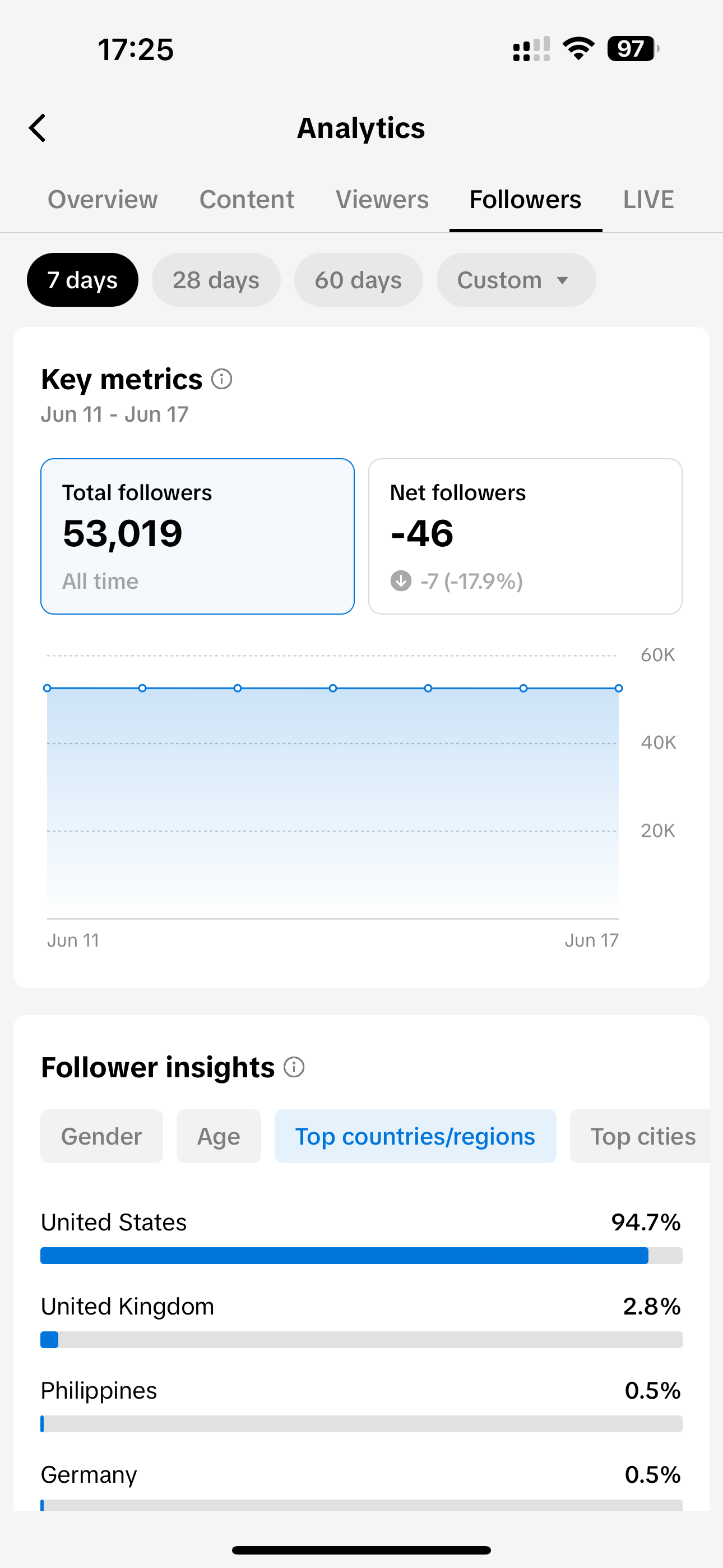Screen dimensions: 723x1568
Task: Tap the net followers down-arrow icon
Action: [x=400, y=580]
